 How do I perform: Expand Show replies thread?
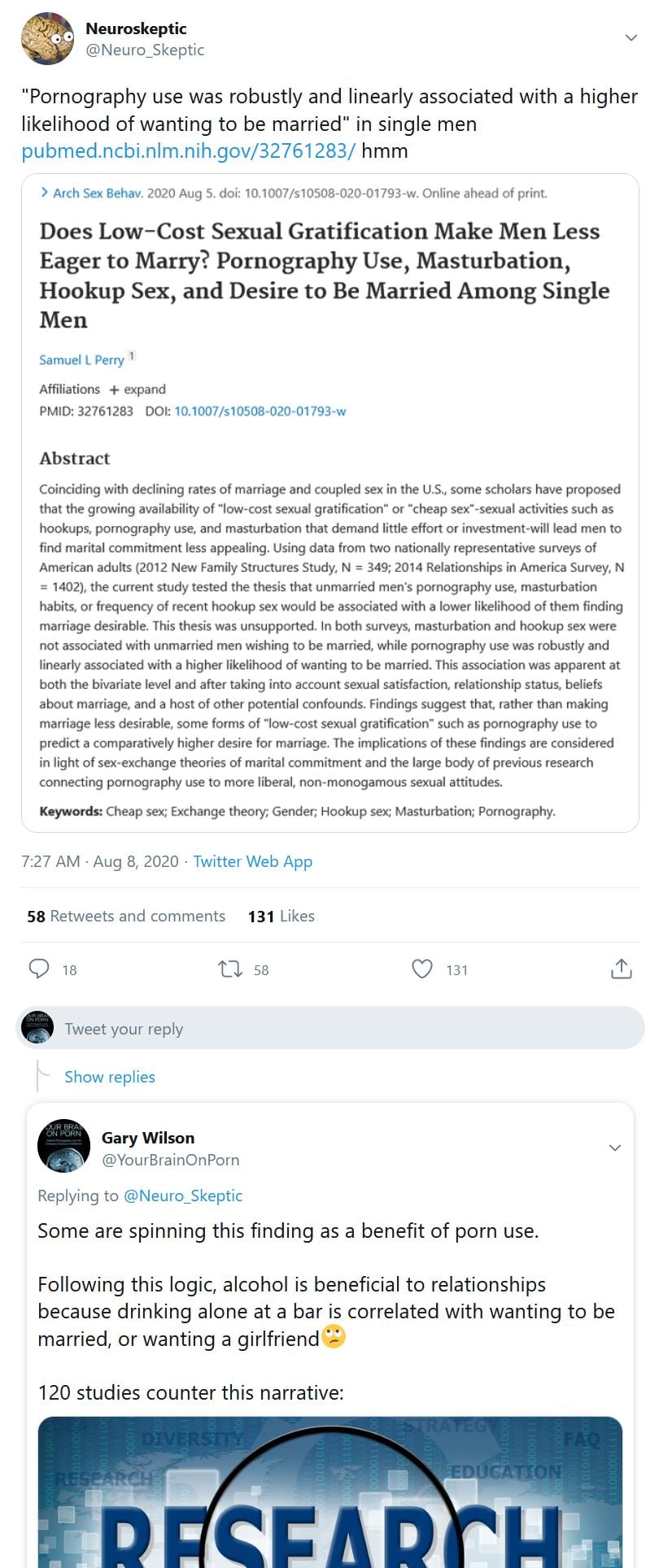pyautogui.click(x=110, y=1077)
